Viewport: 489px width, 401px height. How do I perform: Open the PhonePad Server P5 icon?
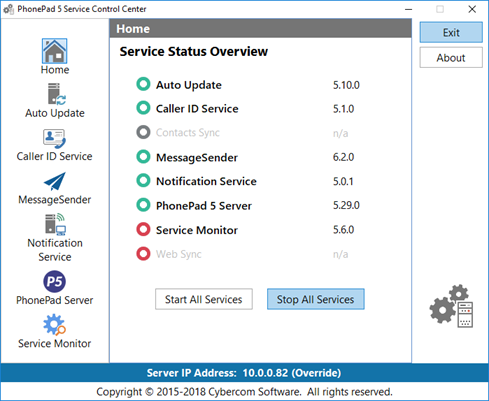click(54, 281)
